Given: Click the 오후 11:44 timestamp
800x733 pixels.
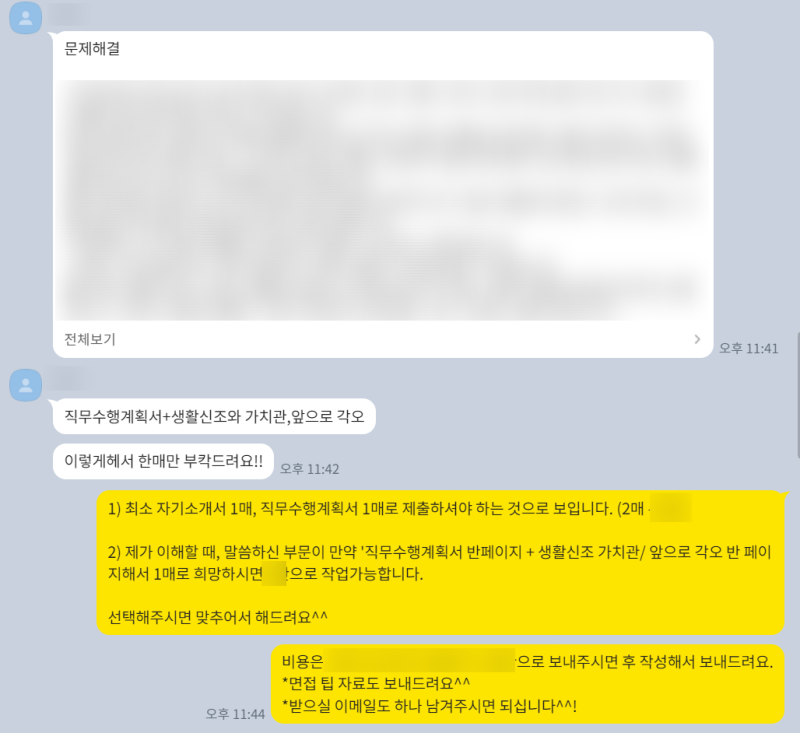Looking at the screenshot, I should pos(235,714).
